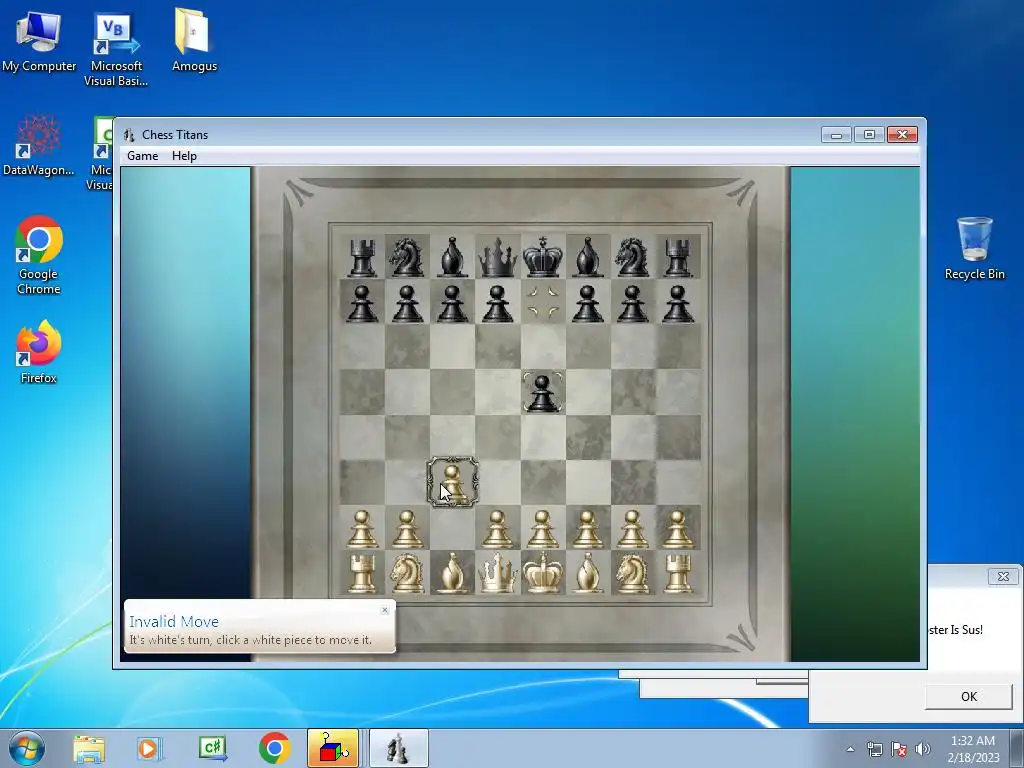Click OK in the Sus dialog
1024x768 pixels.
point(968,696)
